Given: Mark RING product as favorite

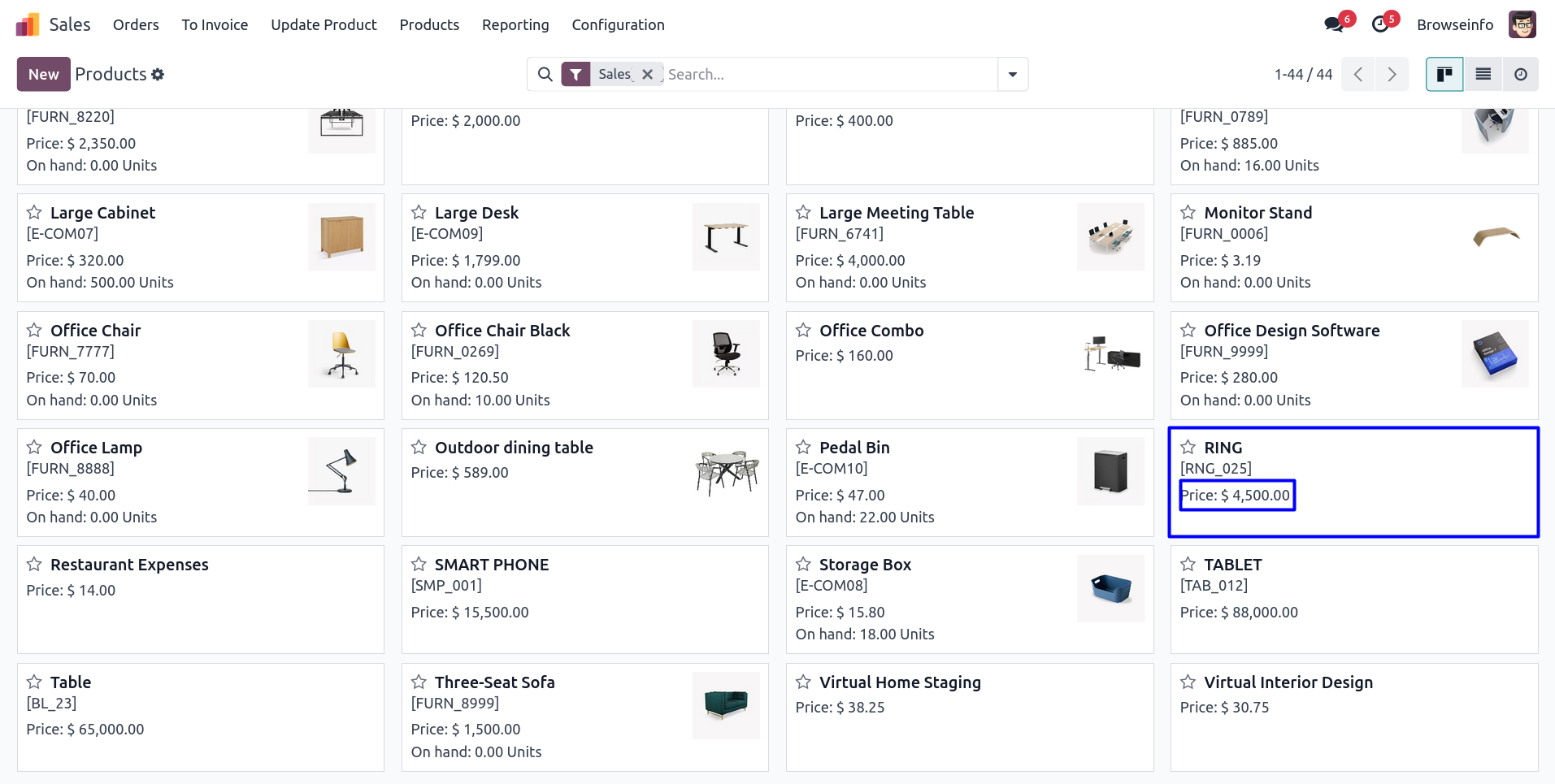Looking at the screenshot, I should (x=1188, y=448).
